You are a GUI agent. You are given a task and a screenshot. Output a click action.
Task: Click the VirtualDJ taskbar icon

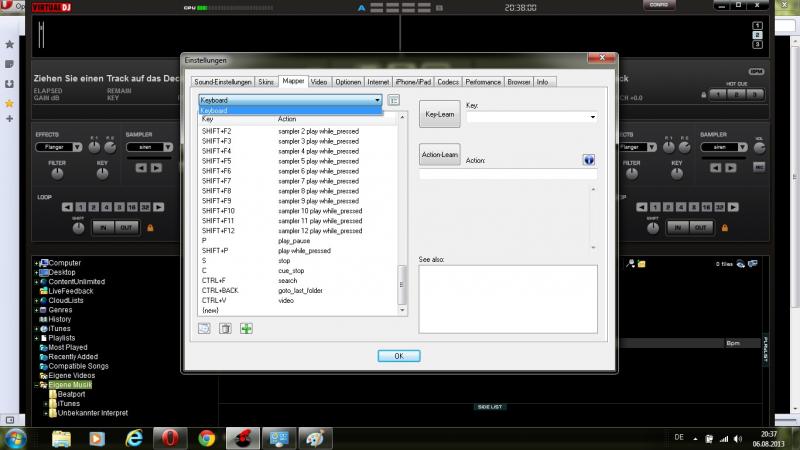tap(243, 438)
